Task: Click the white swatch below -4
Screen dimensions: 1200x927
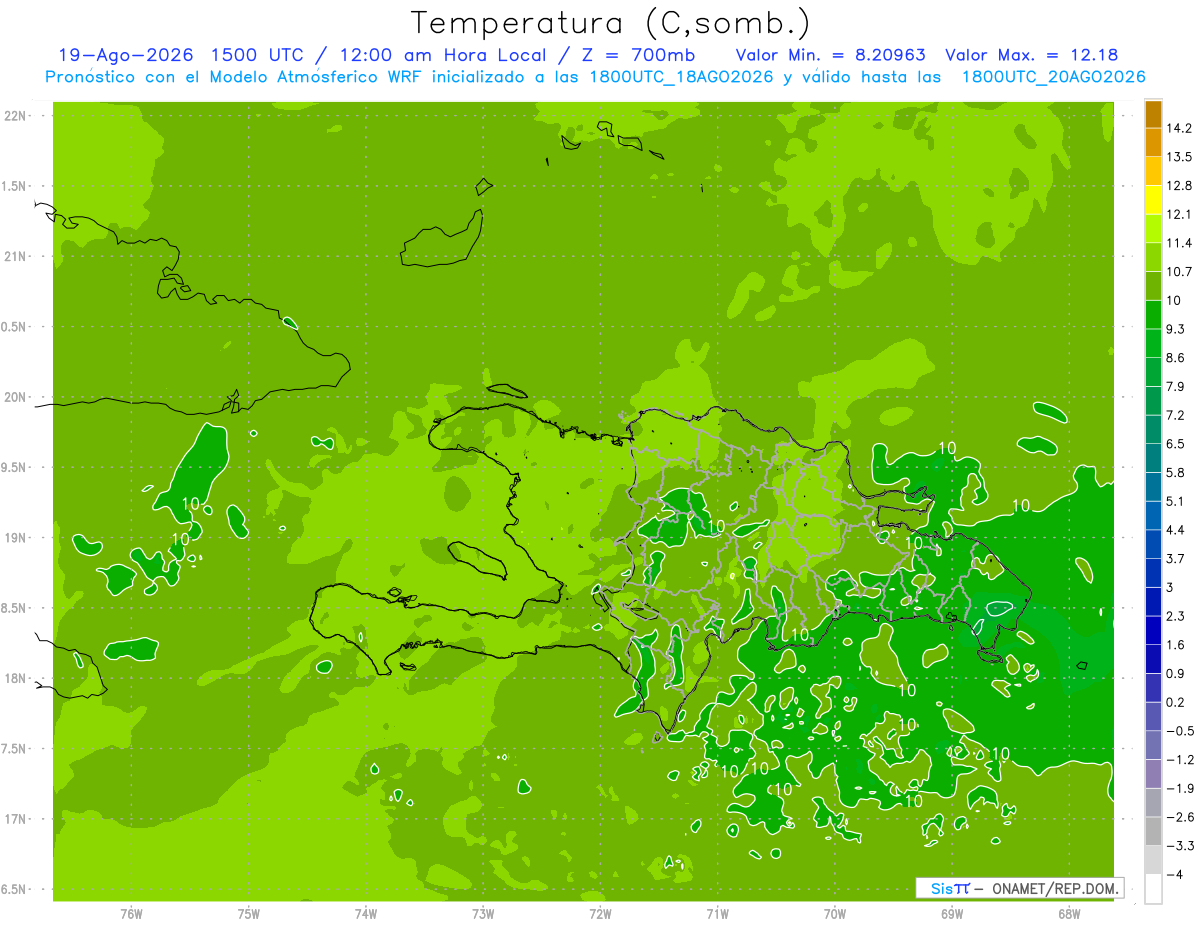Action: [1153, 889]
